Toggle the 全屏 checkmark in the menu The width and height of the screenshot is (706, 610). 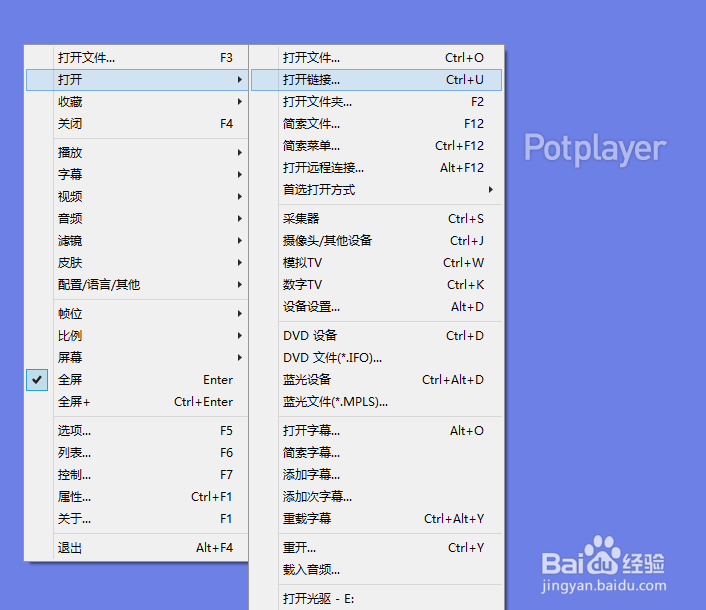[37, 380]
